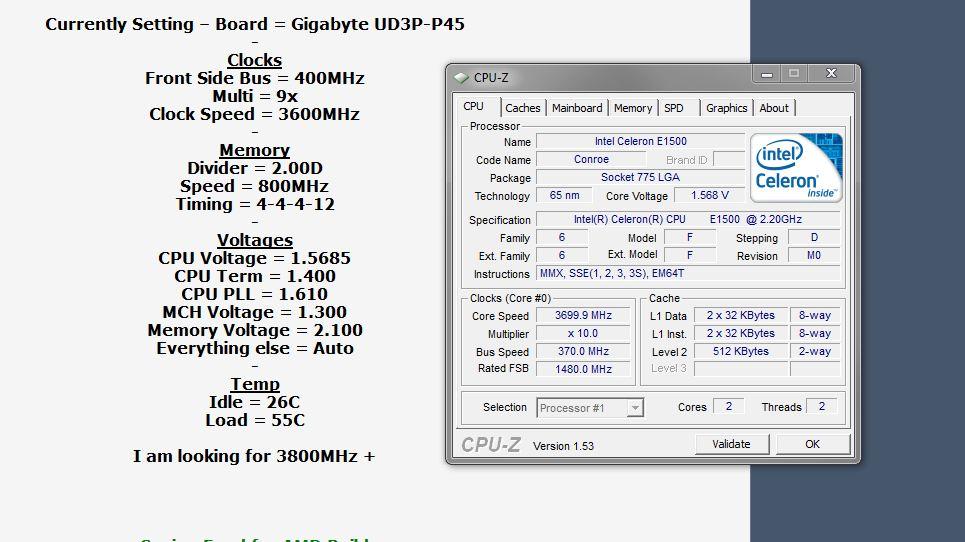This screenshot has height=542, width=965.
Task: Click the Temp heading in the post
Action: tap(255, 384)
